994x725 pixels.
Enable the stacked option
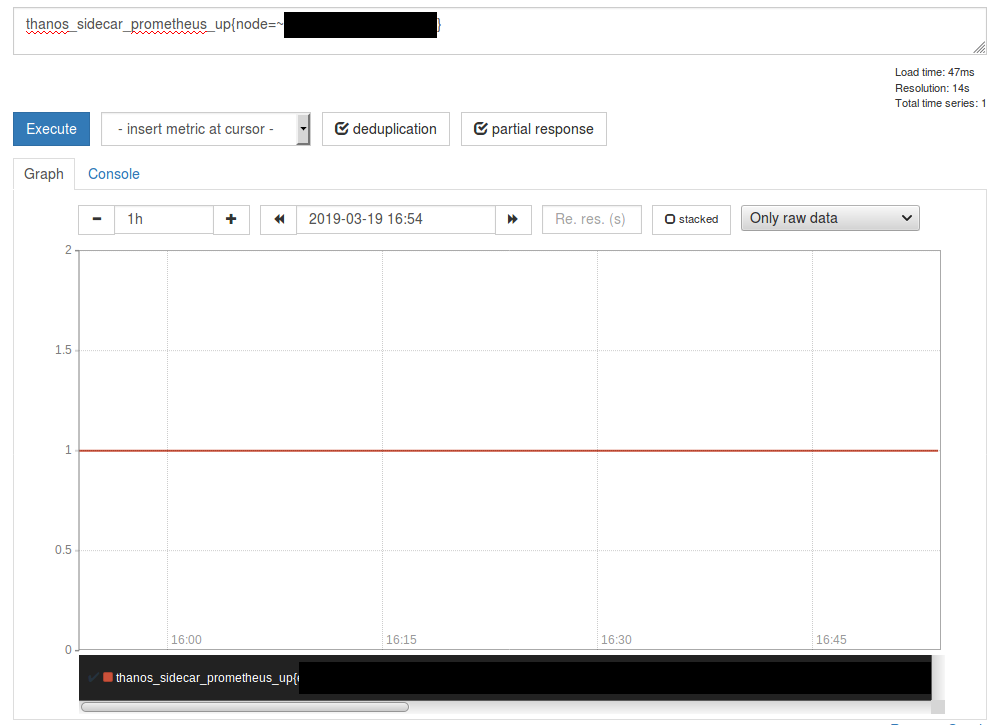coord(691,218)
